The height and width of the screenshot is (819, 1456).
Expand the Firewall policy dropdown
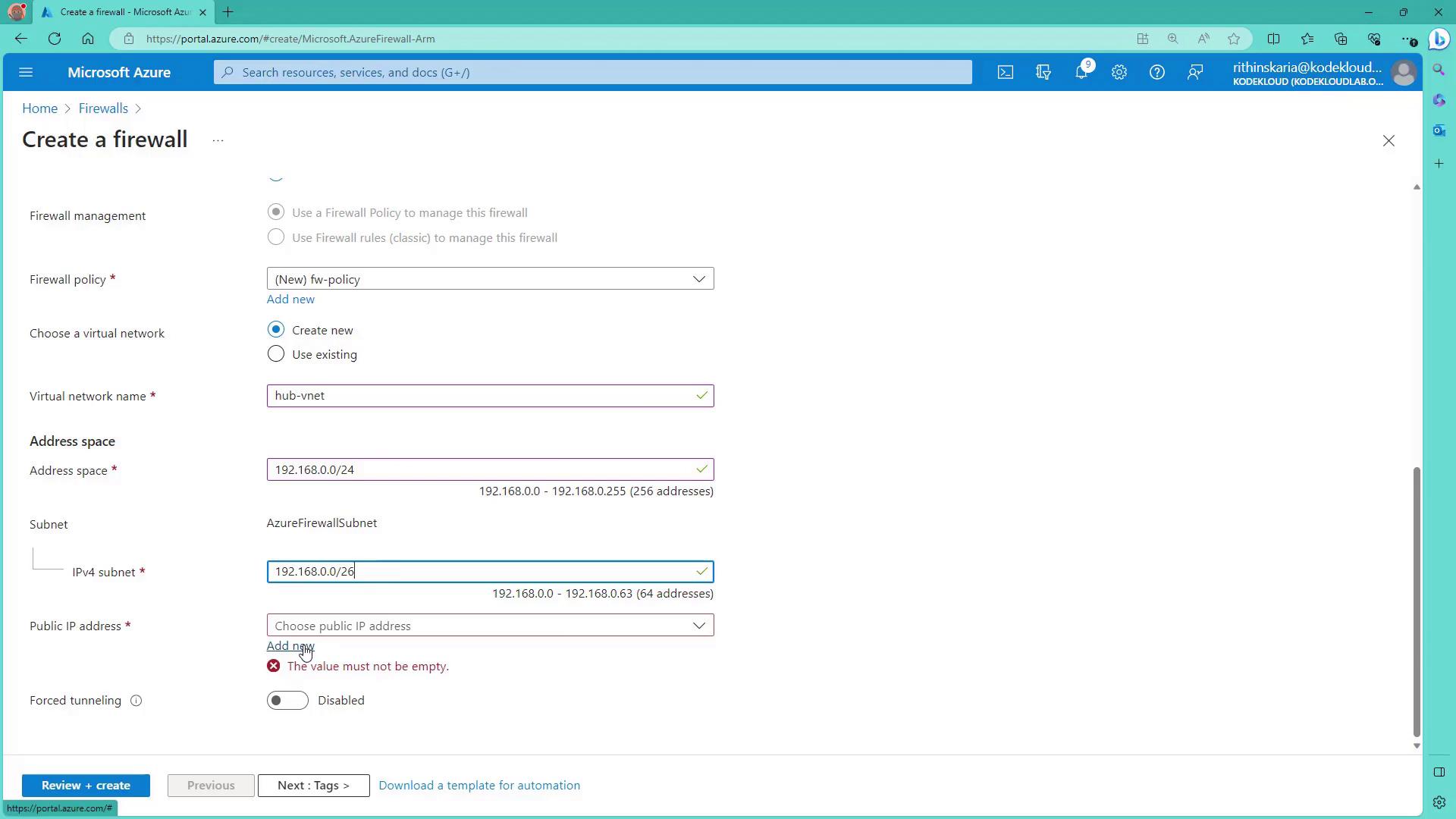point(490,279)
